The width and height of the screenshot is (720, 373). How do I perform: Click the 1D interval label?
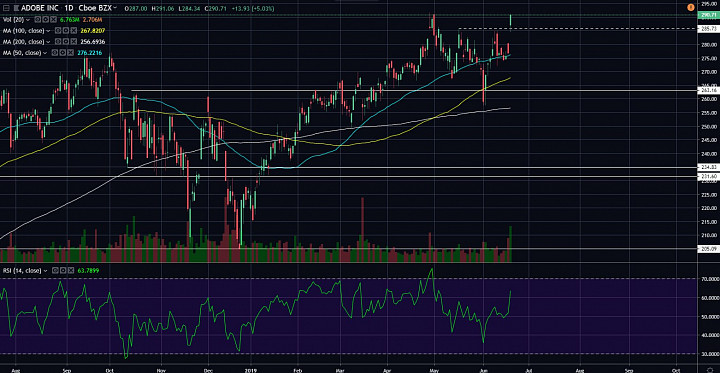click(x=69, y=8)
